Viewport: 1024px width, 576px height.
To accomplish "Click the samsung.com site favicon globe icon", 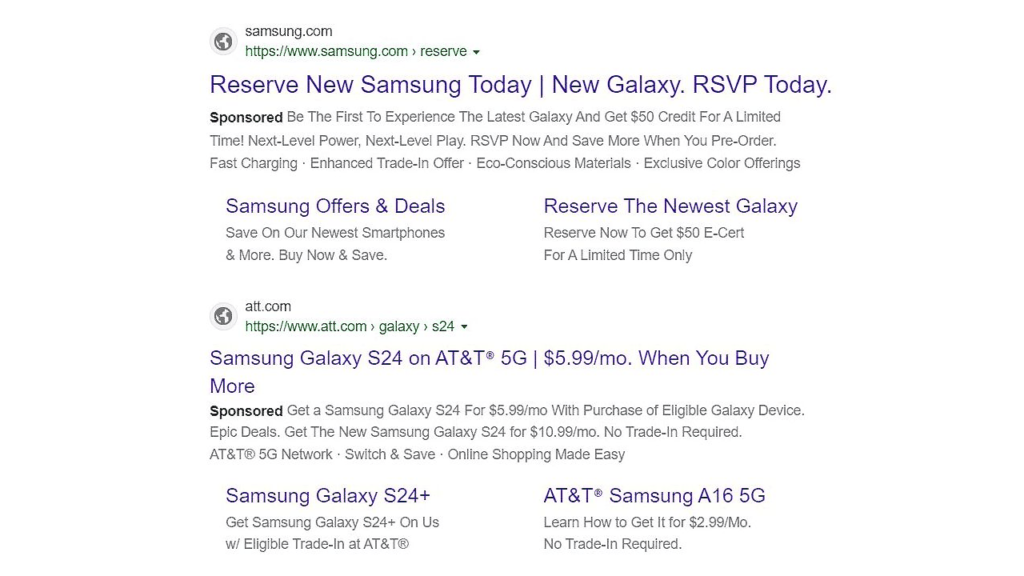I will point(223,41).
